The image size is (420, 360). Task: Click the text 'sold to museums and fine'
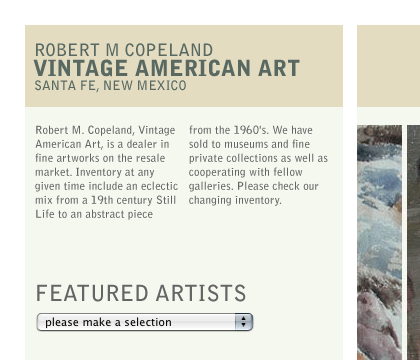tap(249, 144)
